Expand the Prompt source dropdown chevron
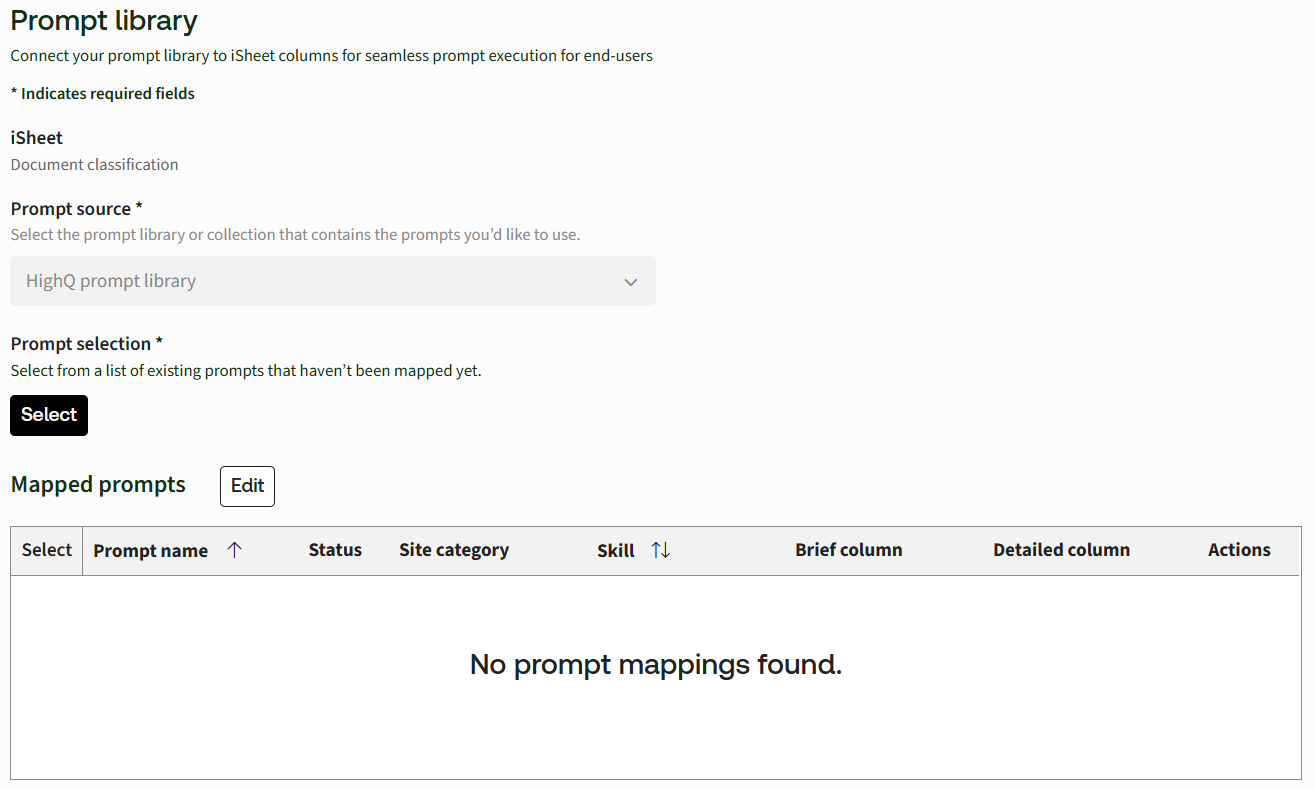This screenshot has width=1314, height=790. point(630,282)
